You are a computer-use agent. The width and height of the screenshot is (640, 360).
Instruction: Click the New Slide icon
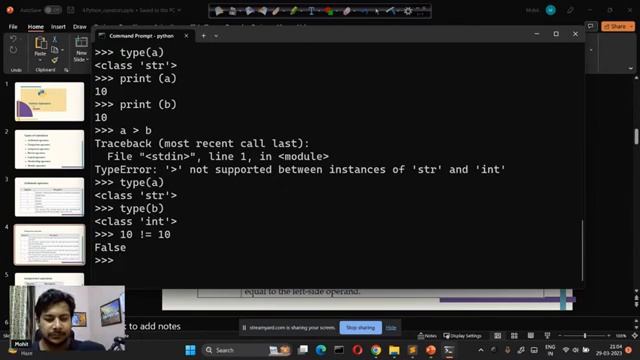click(81, 42)
